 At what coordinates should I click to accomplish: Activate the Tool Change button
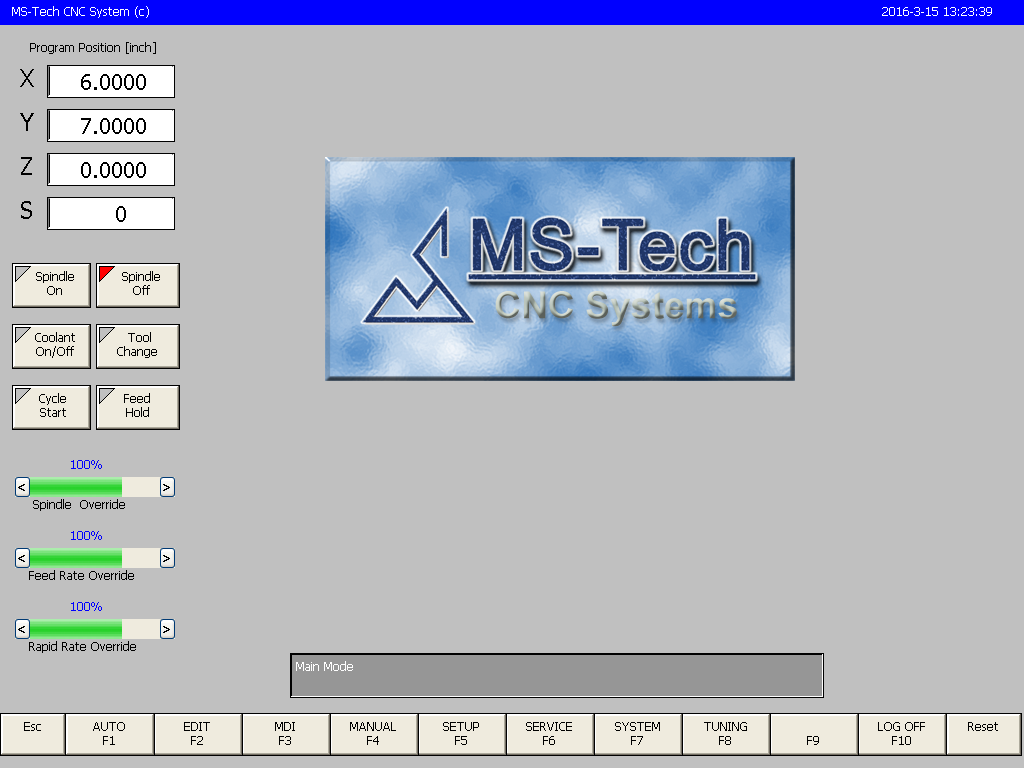pyautogui.click(x=138, y=346)
